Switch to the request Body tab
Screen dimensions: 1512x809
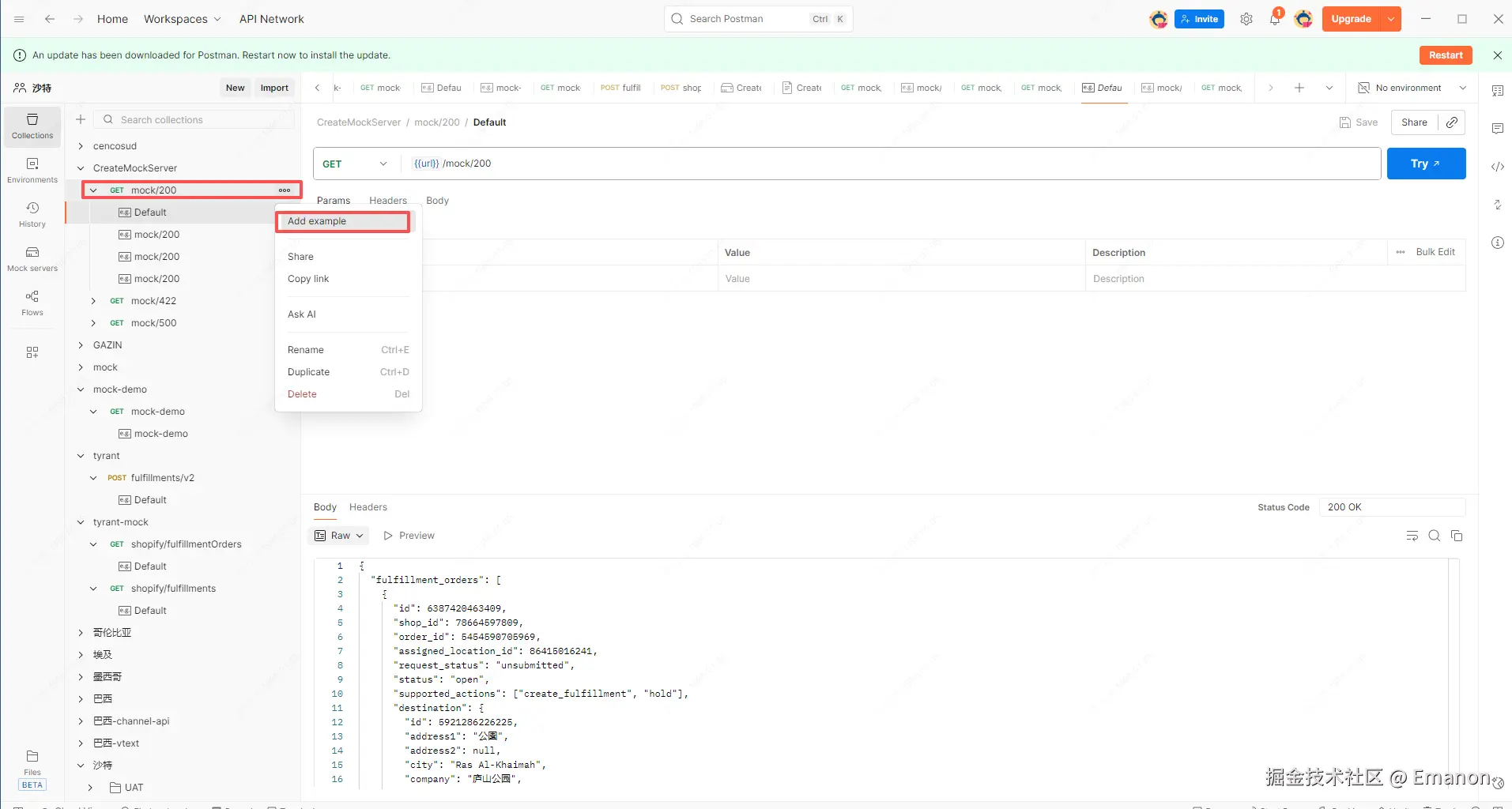[x=437, y=201]
